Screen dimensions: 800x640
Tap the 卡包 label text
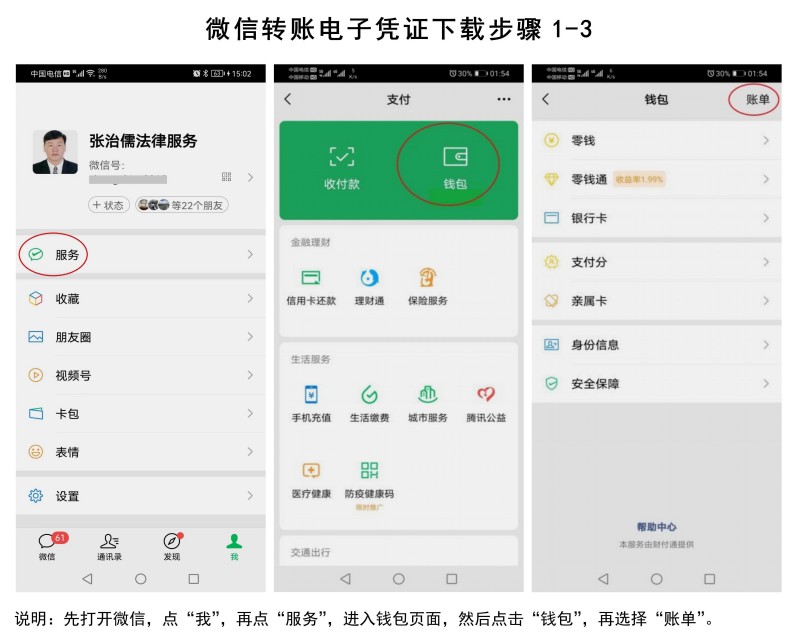point(67,413)
